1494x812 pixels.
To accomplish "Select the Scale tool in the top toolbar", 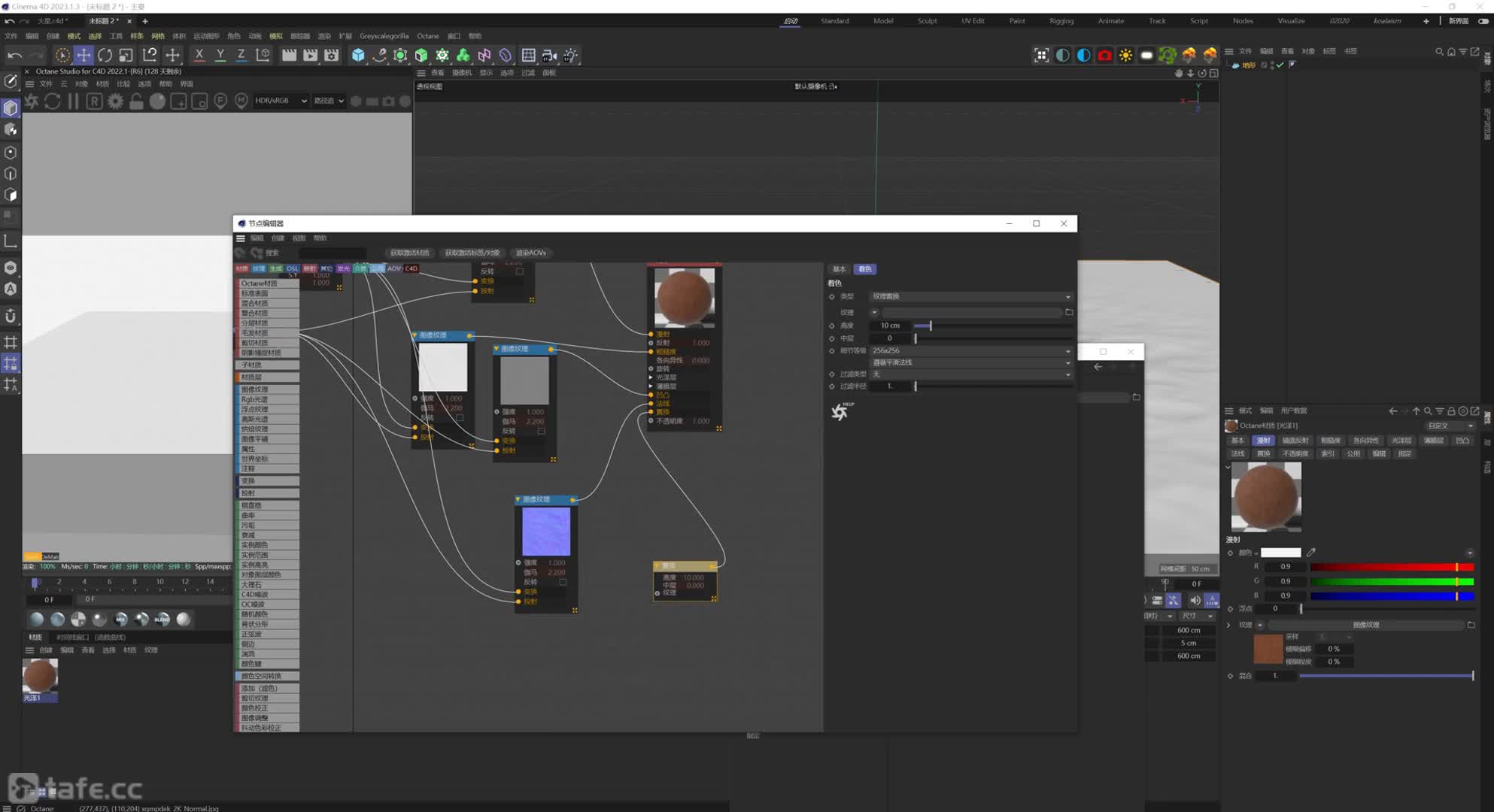I will (126, 55).
